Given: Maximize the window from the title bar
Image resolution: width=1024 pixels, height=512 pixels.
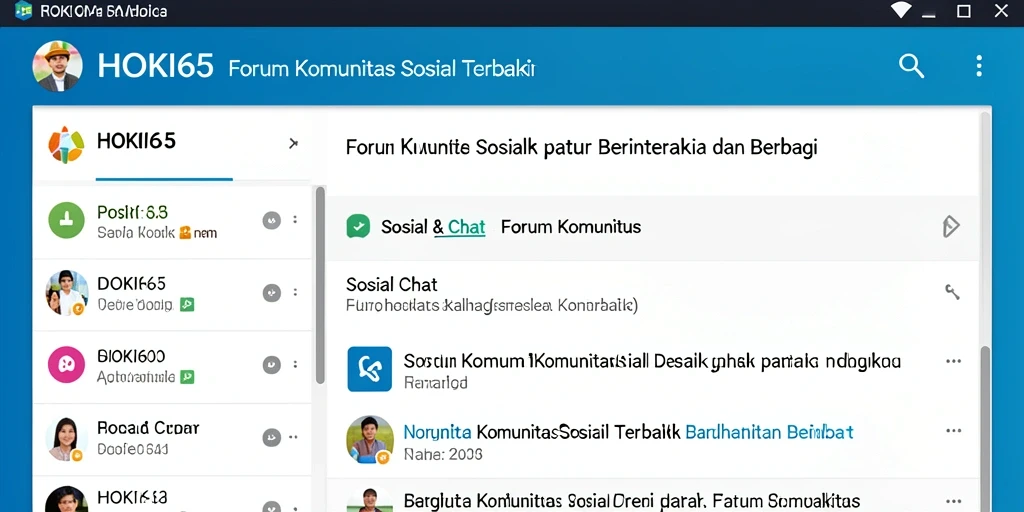Looking at the screenshot, I should [963, 10].
